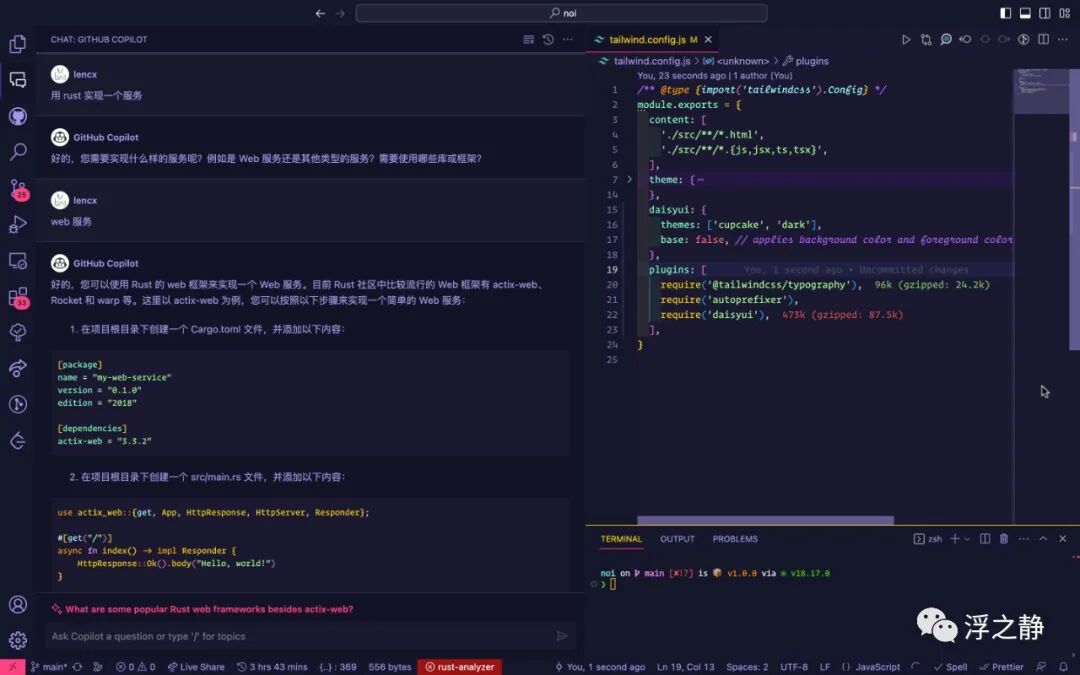
Task: Switch to the PROBLEMS tab
Action: point(735,539)
